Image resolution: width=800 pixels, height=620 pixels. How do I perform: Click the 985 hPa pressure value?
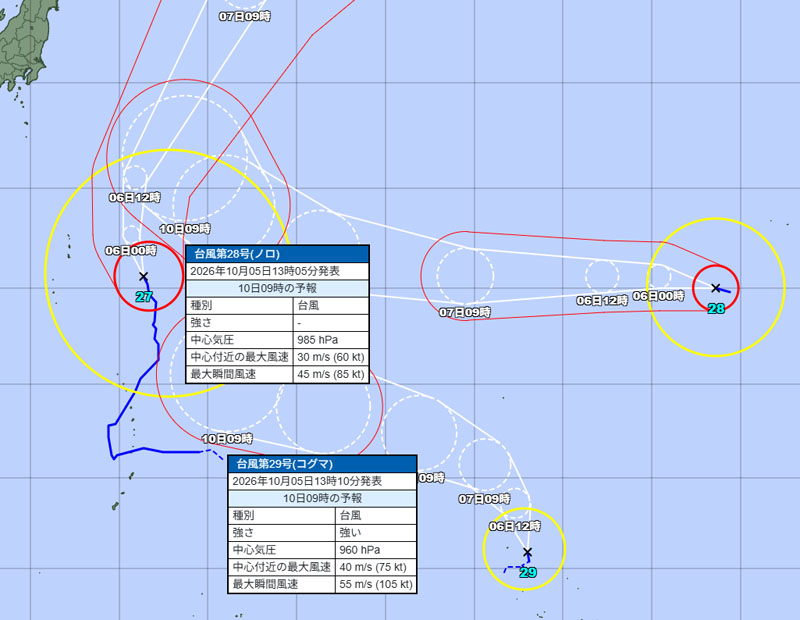[317, 340]
